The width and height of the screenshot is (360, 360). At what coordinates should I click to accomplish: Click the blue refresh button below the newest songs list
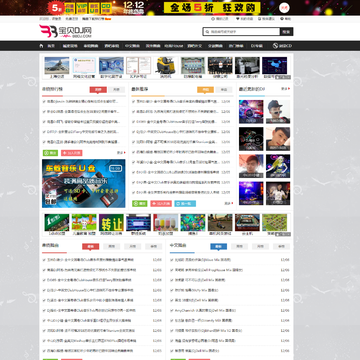[x=185, y=203]
